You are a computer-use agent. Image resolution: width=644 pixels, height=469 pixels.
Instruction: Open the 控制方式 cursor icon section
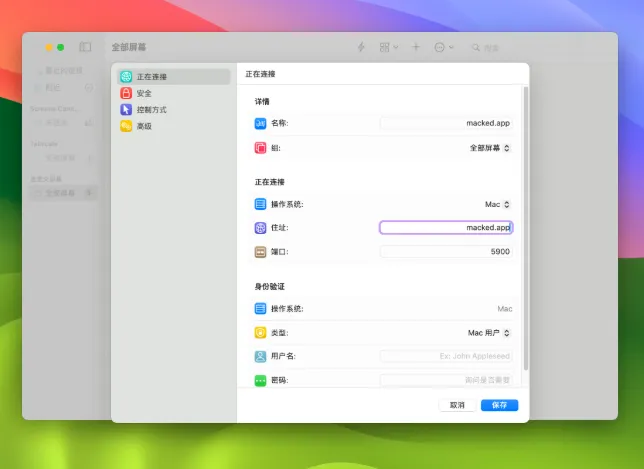pyautogui.click(x=126, y=110)
